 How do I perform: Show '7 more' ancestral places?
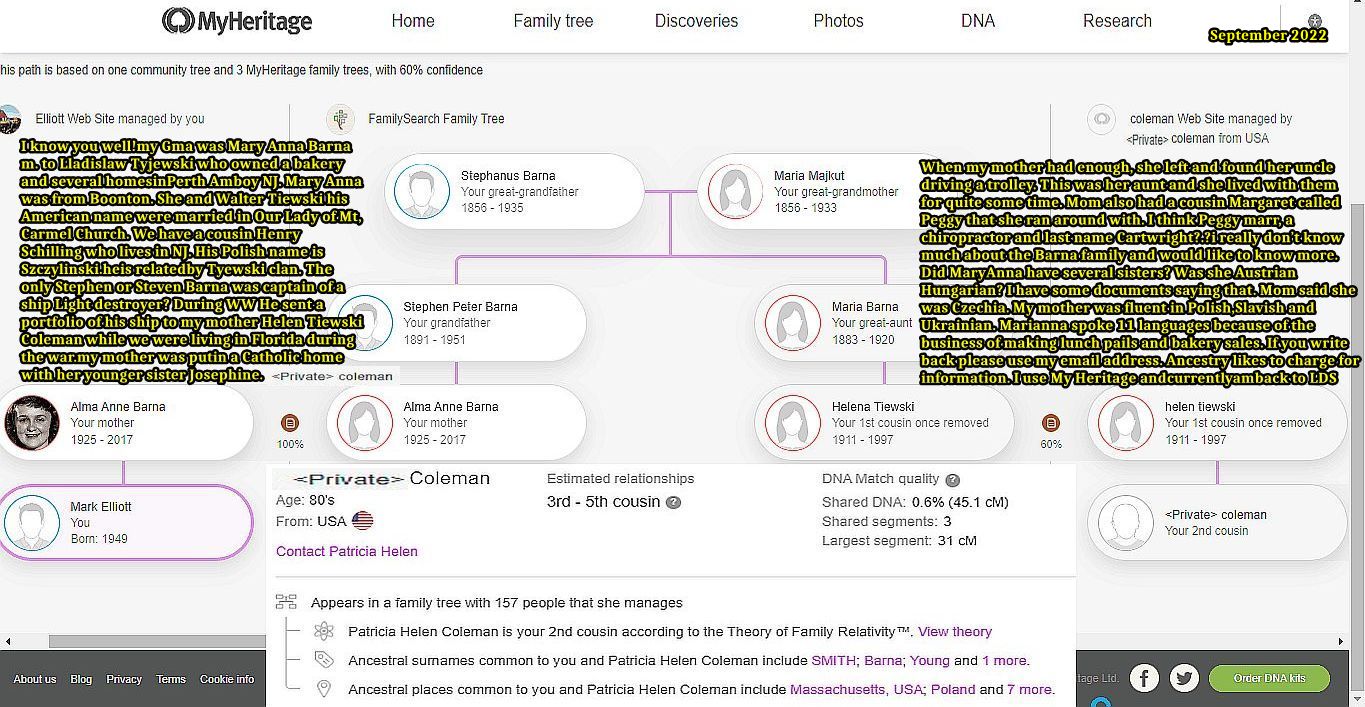[x=1029, y=690]
